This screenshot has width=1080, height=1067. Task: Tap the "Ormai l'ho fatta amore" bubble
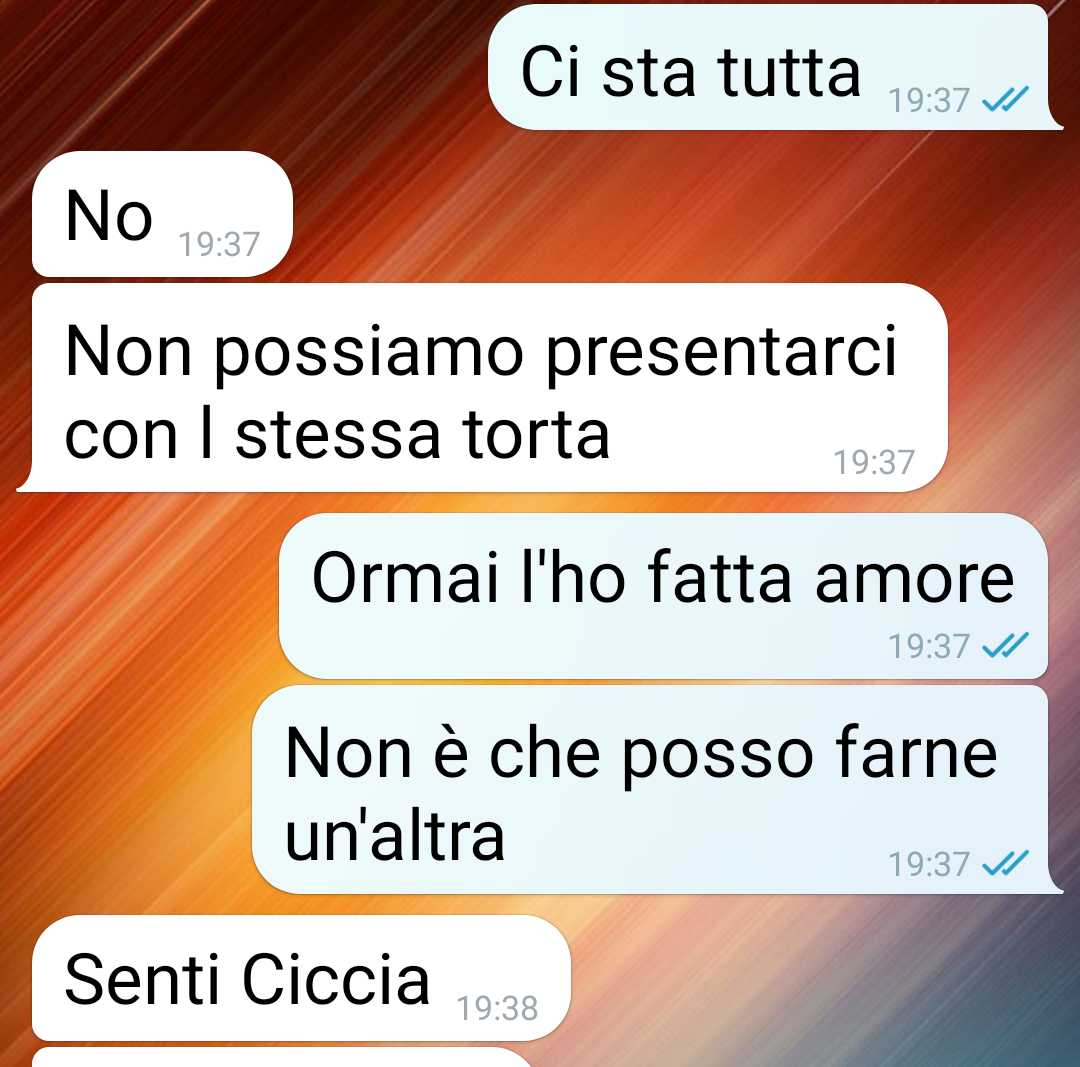(663, 596)
